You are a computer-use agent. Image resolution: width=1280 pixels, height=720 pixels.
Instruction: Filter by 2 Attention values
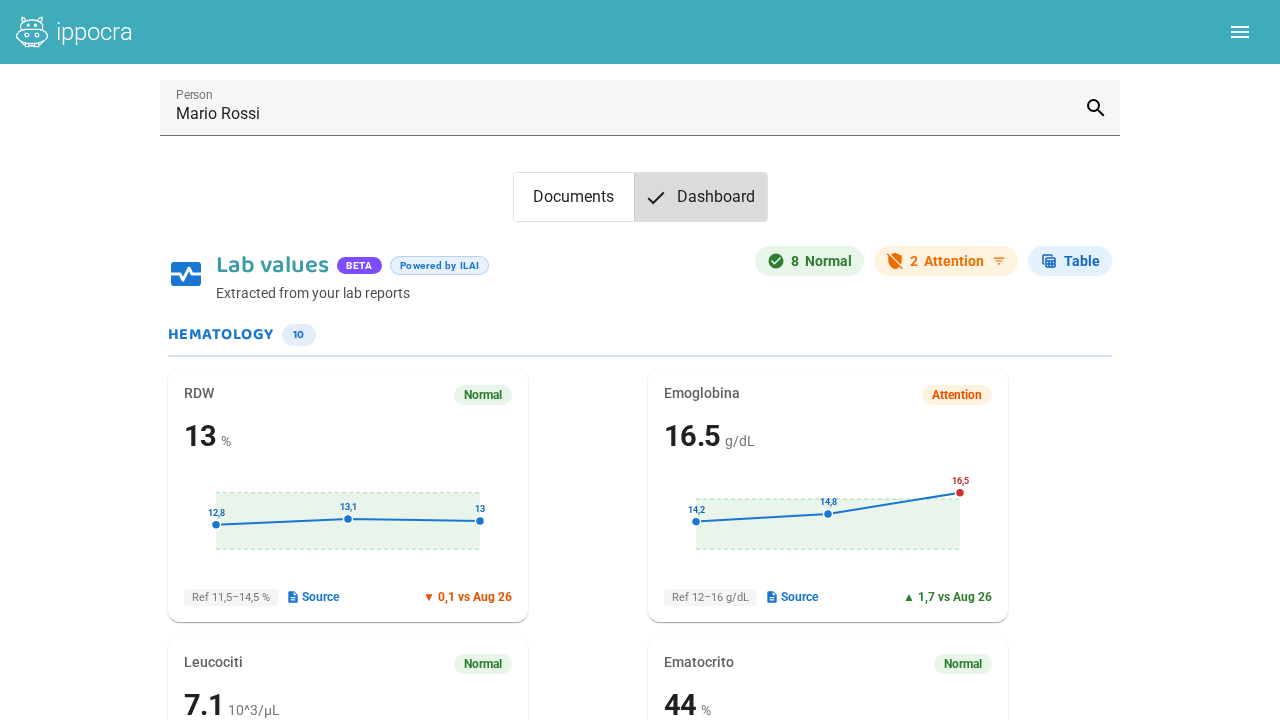(x=946, y=261)
